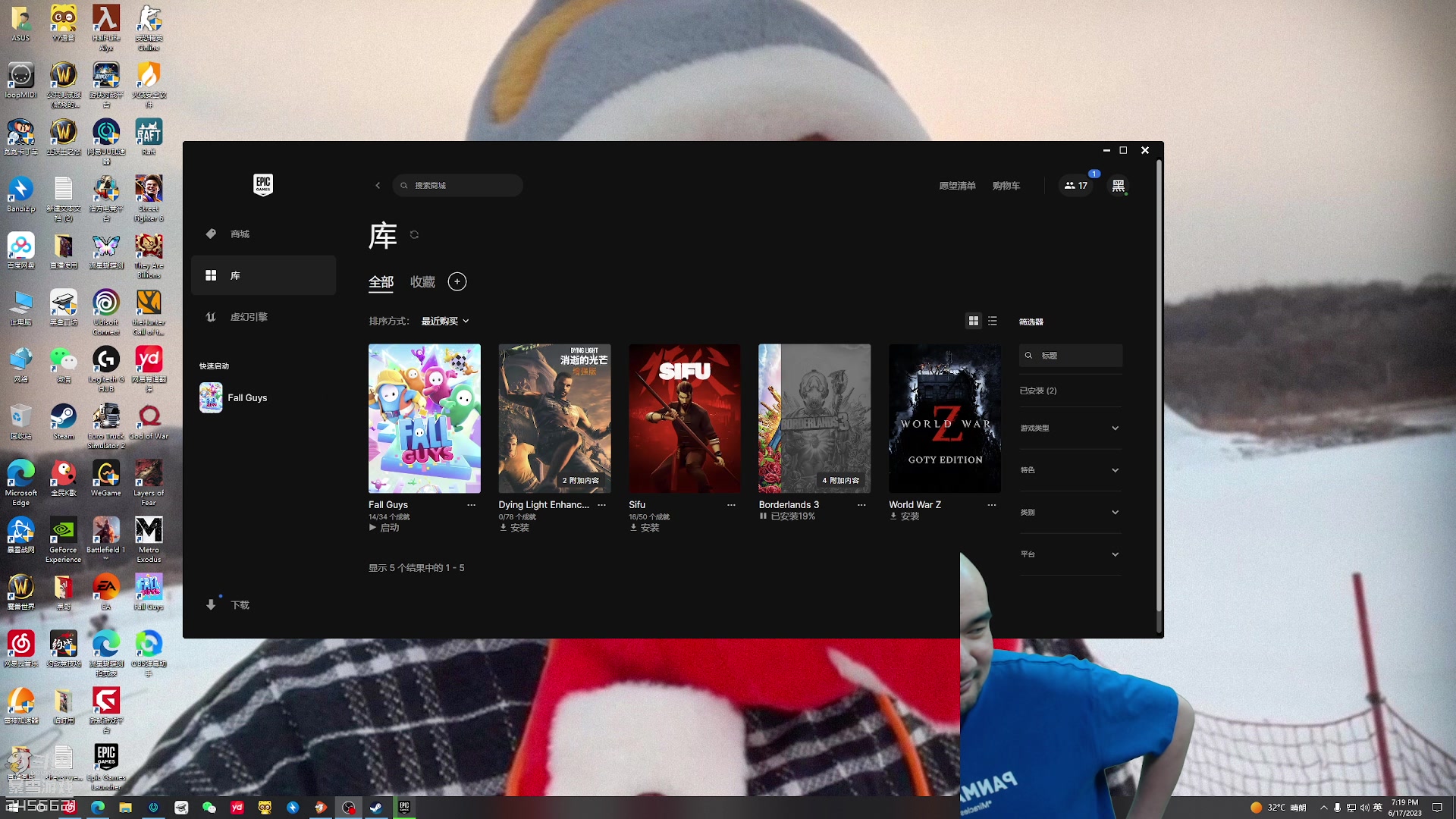1456x819 pixels.
Task: Open the profile avatar menu 黑
Action: (x=1119, y=186)
